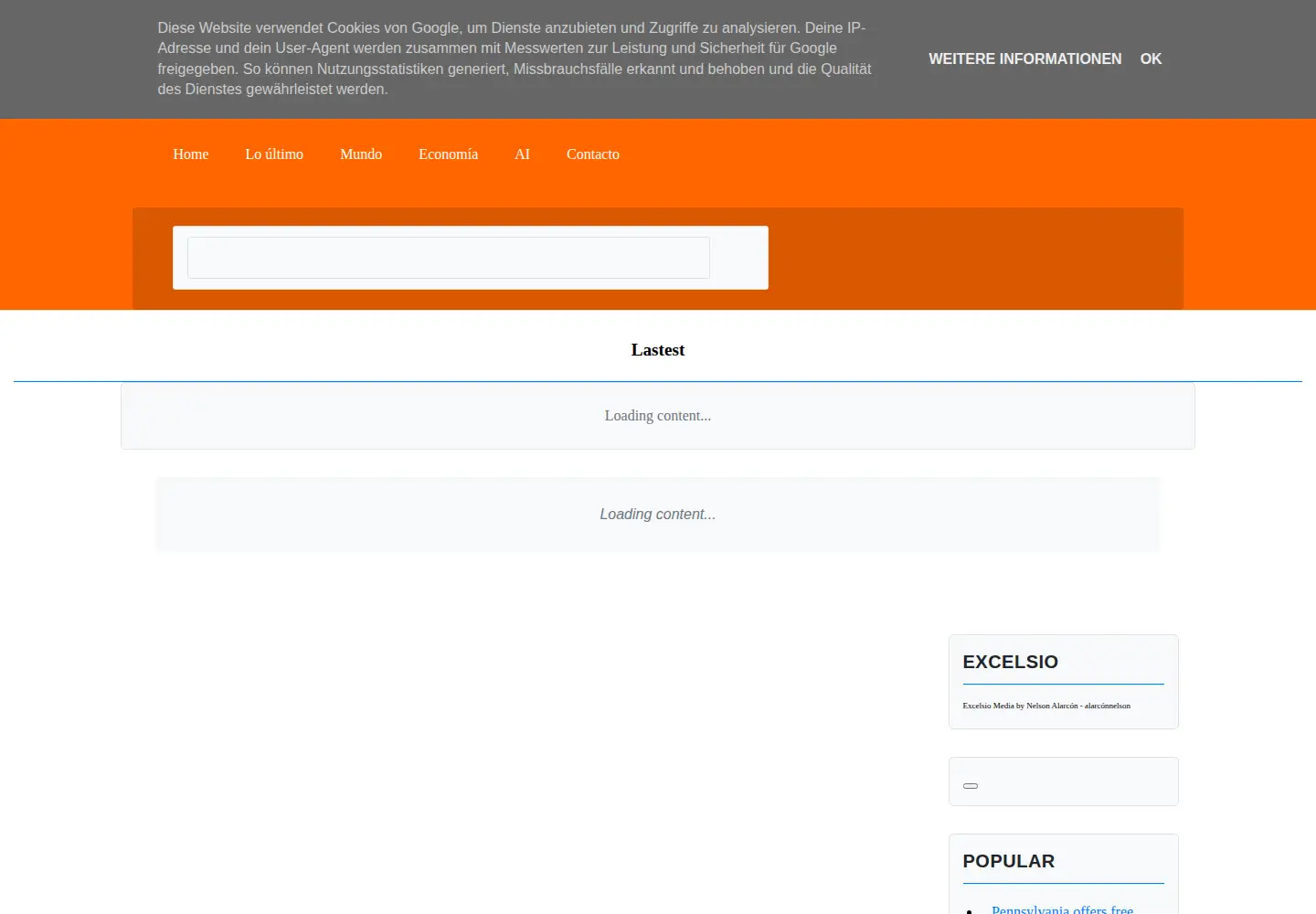This screenshot has width=1316, height=914.
Task: Click the Lastest section heading
Action: [658, 350]
